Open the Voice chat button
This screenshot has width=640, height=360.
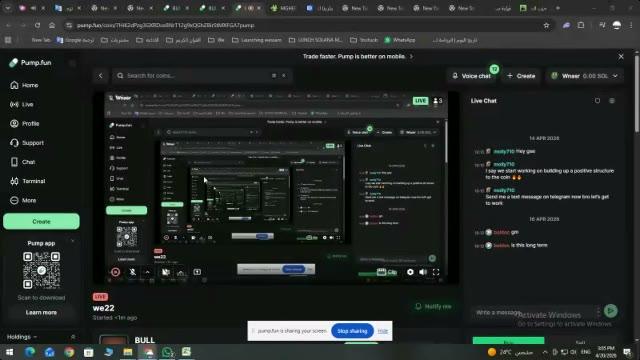coord(471,76)
